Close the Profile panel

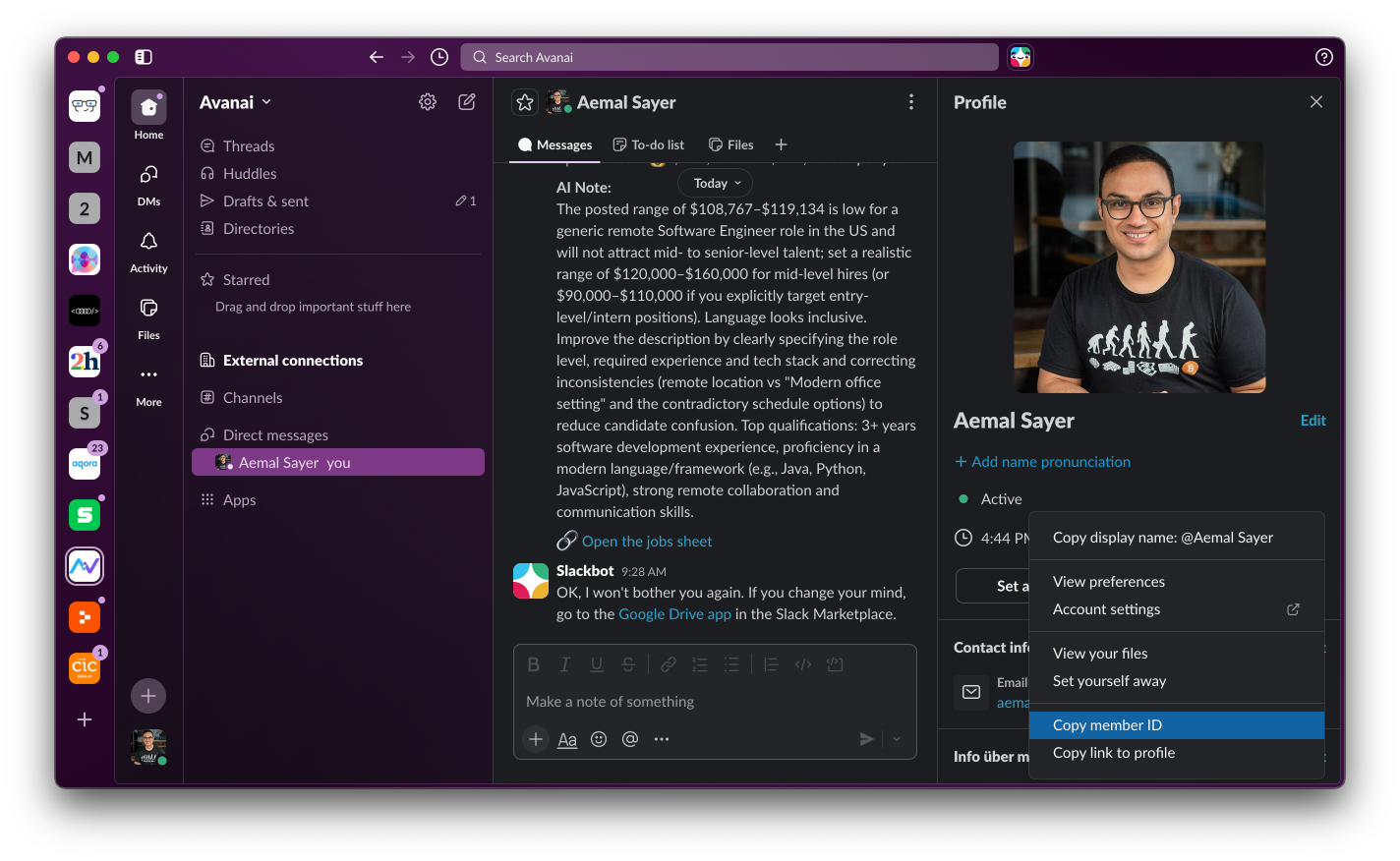coord(1316,102)
